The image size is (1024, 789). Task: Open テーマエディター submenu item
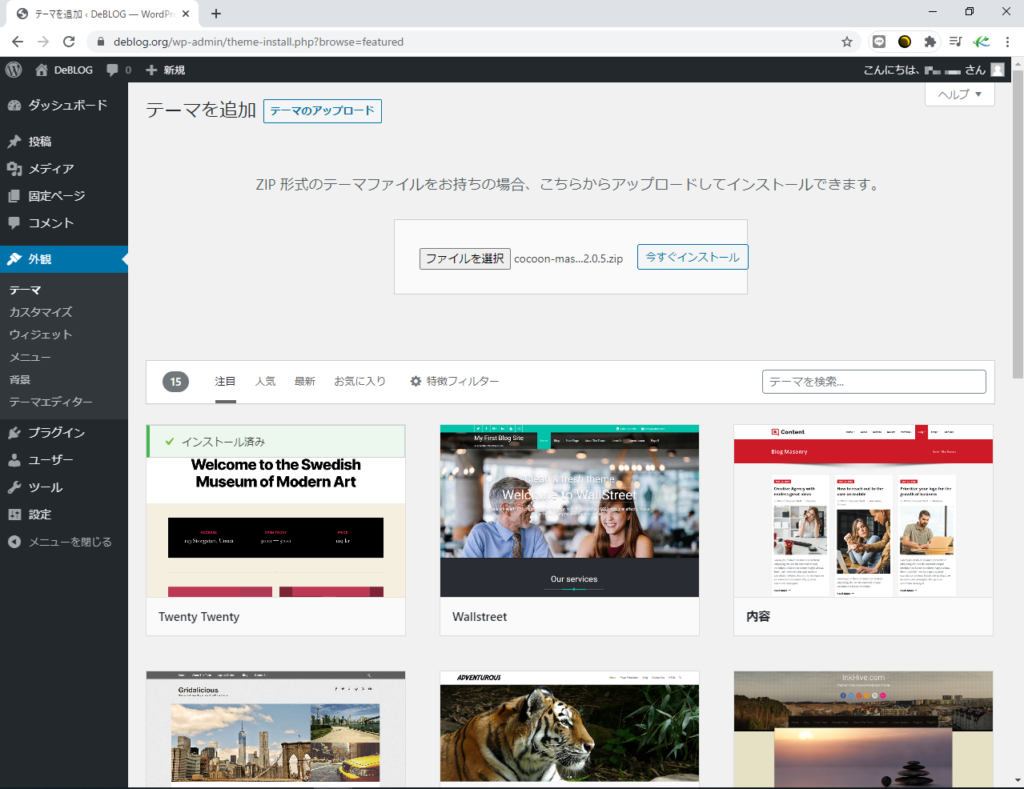(x=51, y=402)
